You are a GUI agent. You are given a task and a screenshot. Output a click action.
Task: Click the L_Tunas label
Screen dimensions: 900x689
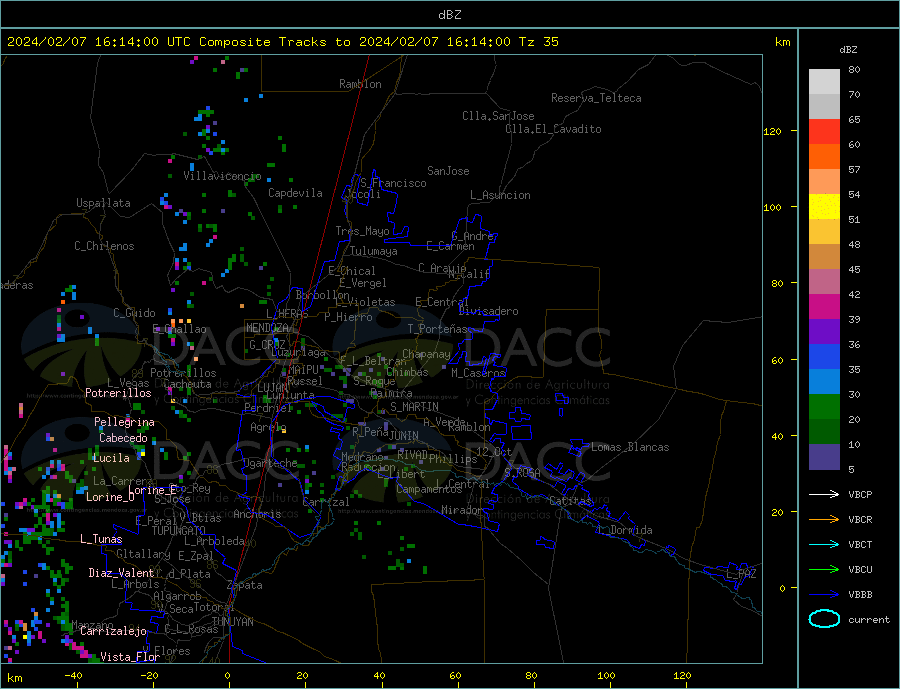tap(101, 539)
